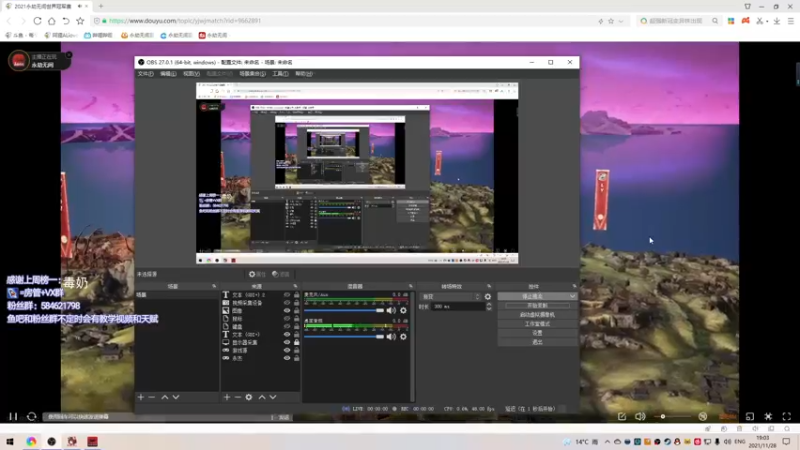Remove the selected source with minus icon
This screenshot has width=800, height=450.
237,397
